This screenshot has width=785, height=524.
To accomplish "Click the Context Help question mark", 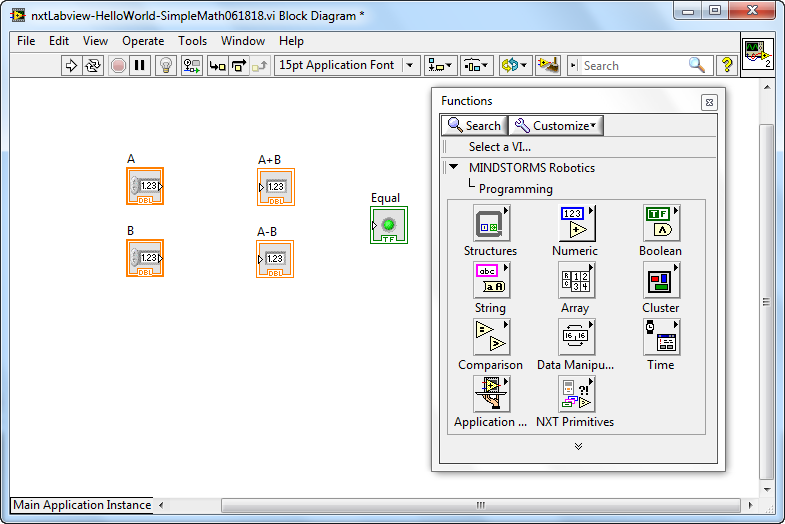I will pyautogui.click(x=727, y=65).
